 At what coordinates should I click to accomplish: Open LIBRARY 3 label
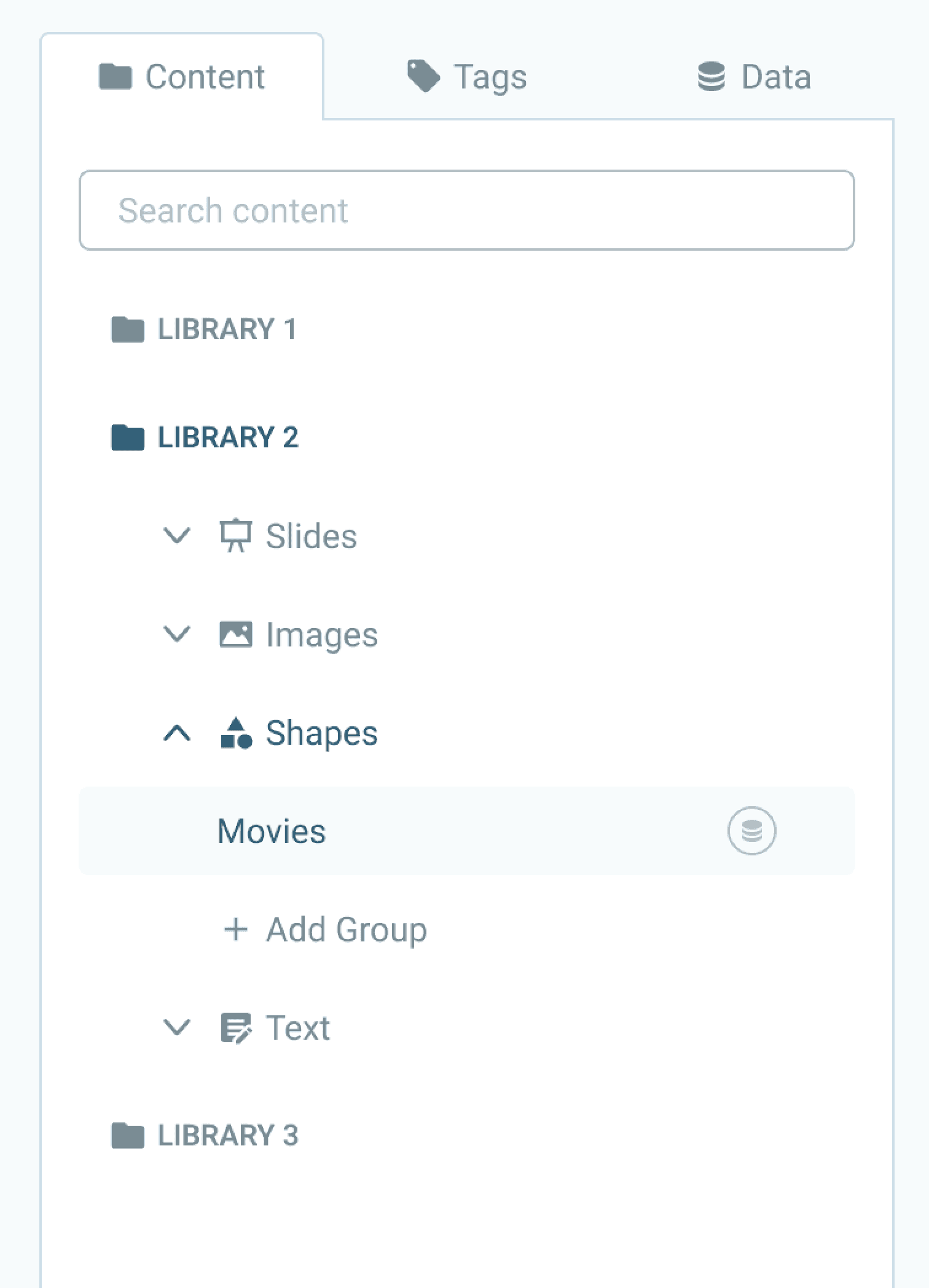pyautogui.click(x=228, y=1136)
